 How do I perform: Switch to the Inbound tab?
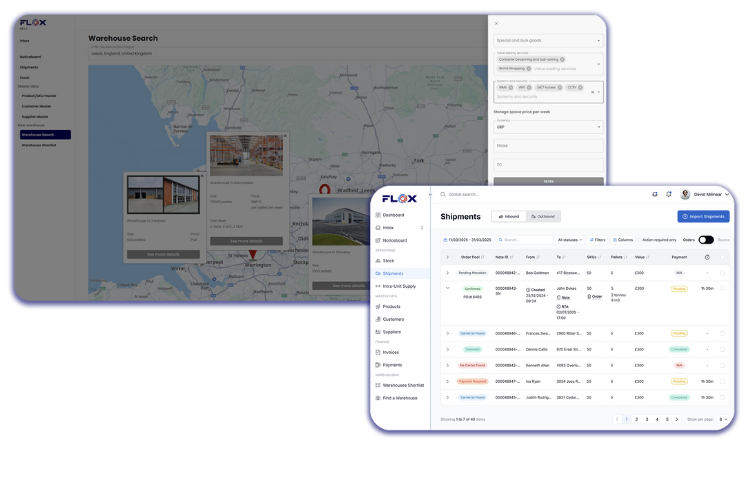pyautogui.click(x=509, y=217)
